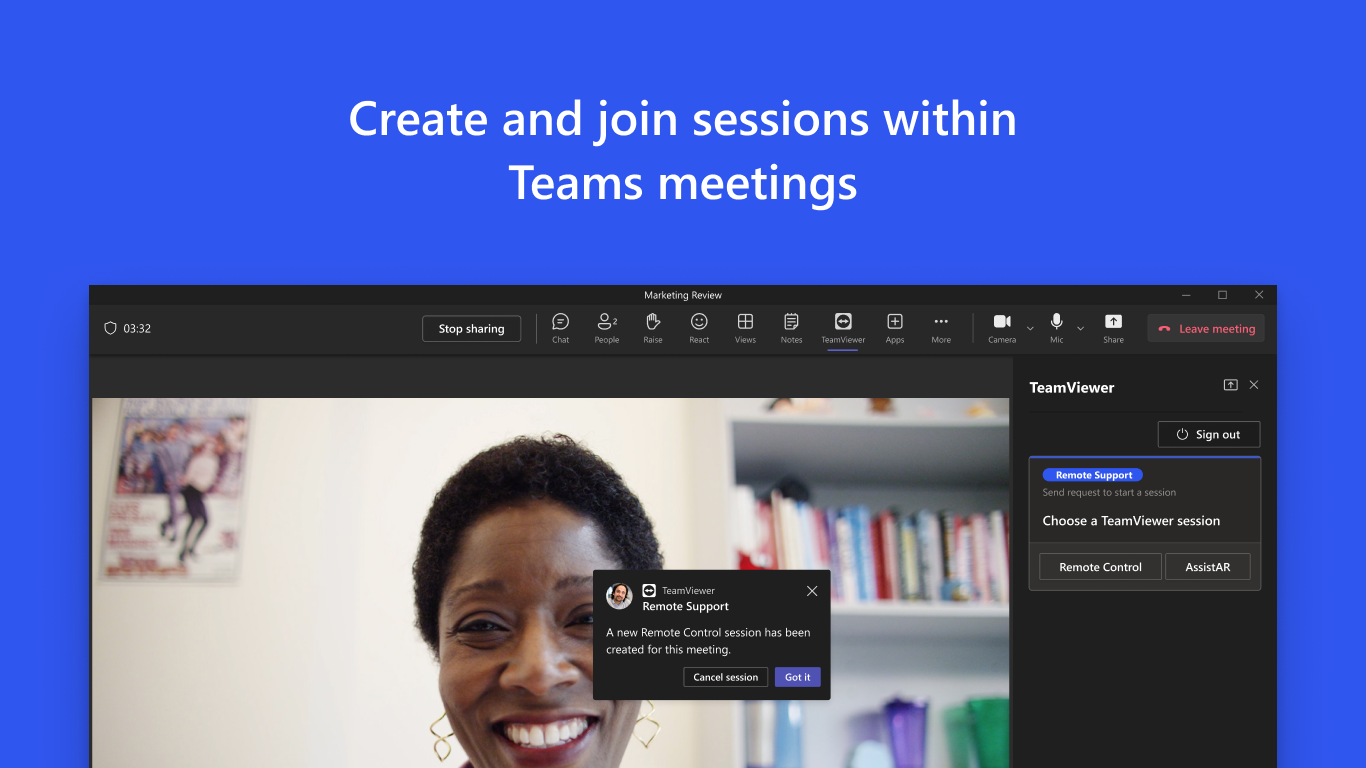Click the Remote Support badge
The width and height of the screenshot is (1366, 768).
1093,475
